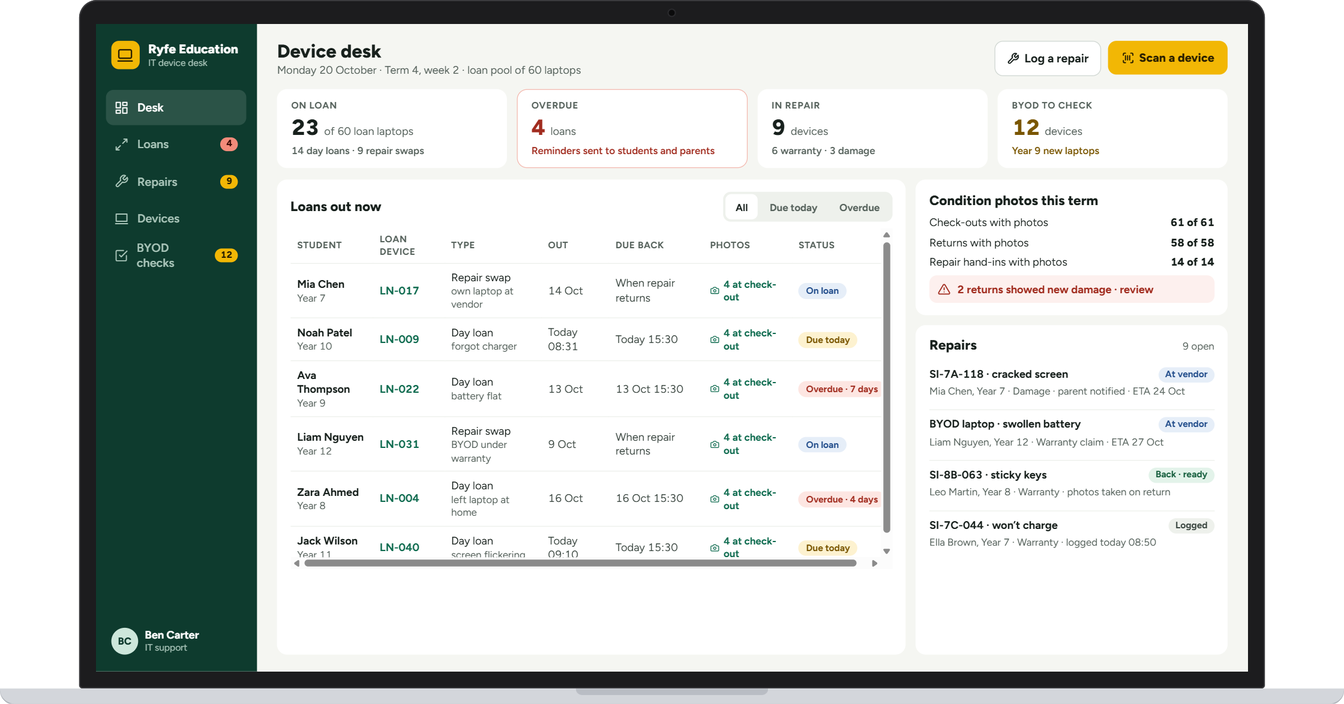The image size is (1344, 704).
Task: Click the loans table scroll down arrow
Action: (886, 551)
